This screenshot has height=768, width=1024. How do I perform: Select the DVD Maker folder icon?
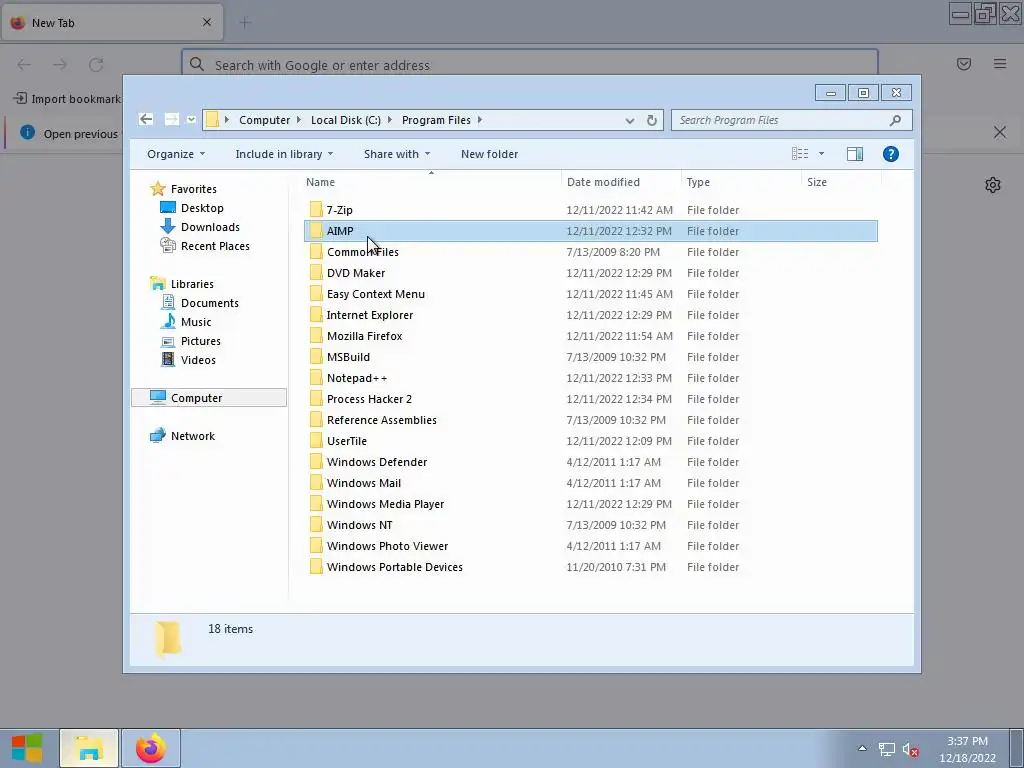(316, 272)
